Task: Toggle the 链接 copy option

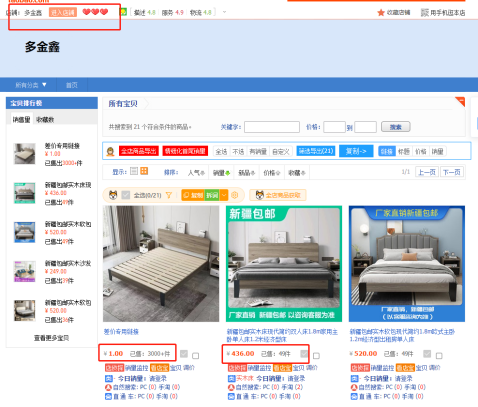Action: coord(387,152)
